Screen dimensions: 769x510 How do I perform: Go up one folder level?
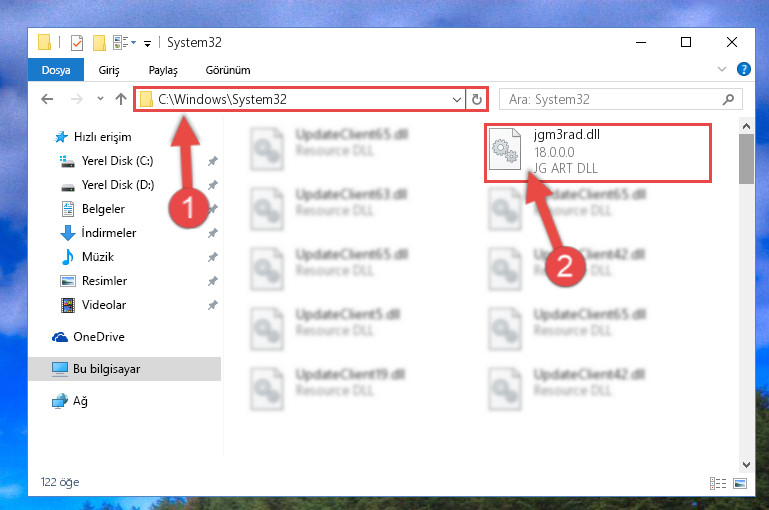click(121, 99)
